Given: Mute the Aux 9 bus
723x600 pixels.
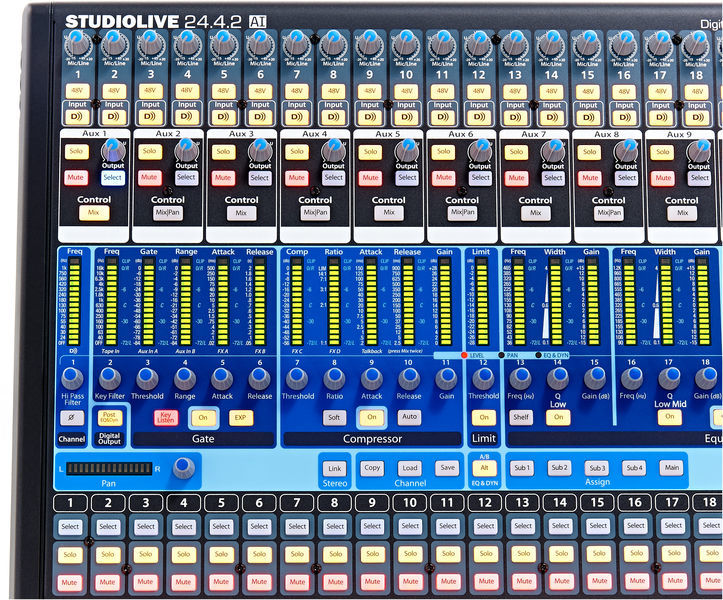Looking at the screenshot, I should [x=664, y=178].
